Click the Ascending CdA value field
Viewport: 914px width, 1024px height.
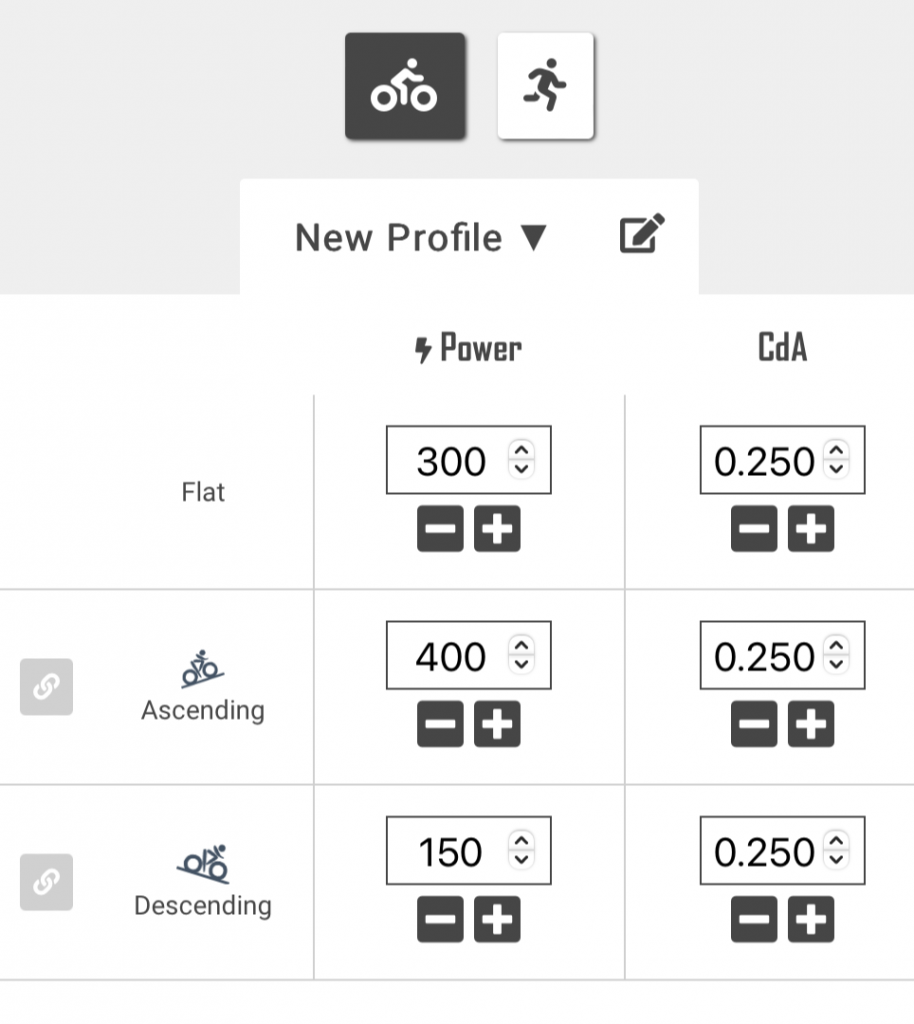click(764, 656)
